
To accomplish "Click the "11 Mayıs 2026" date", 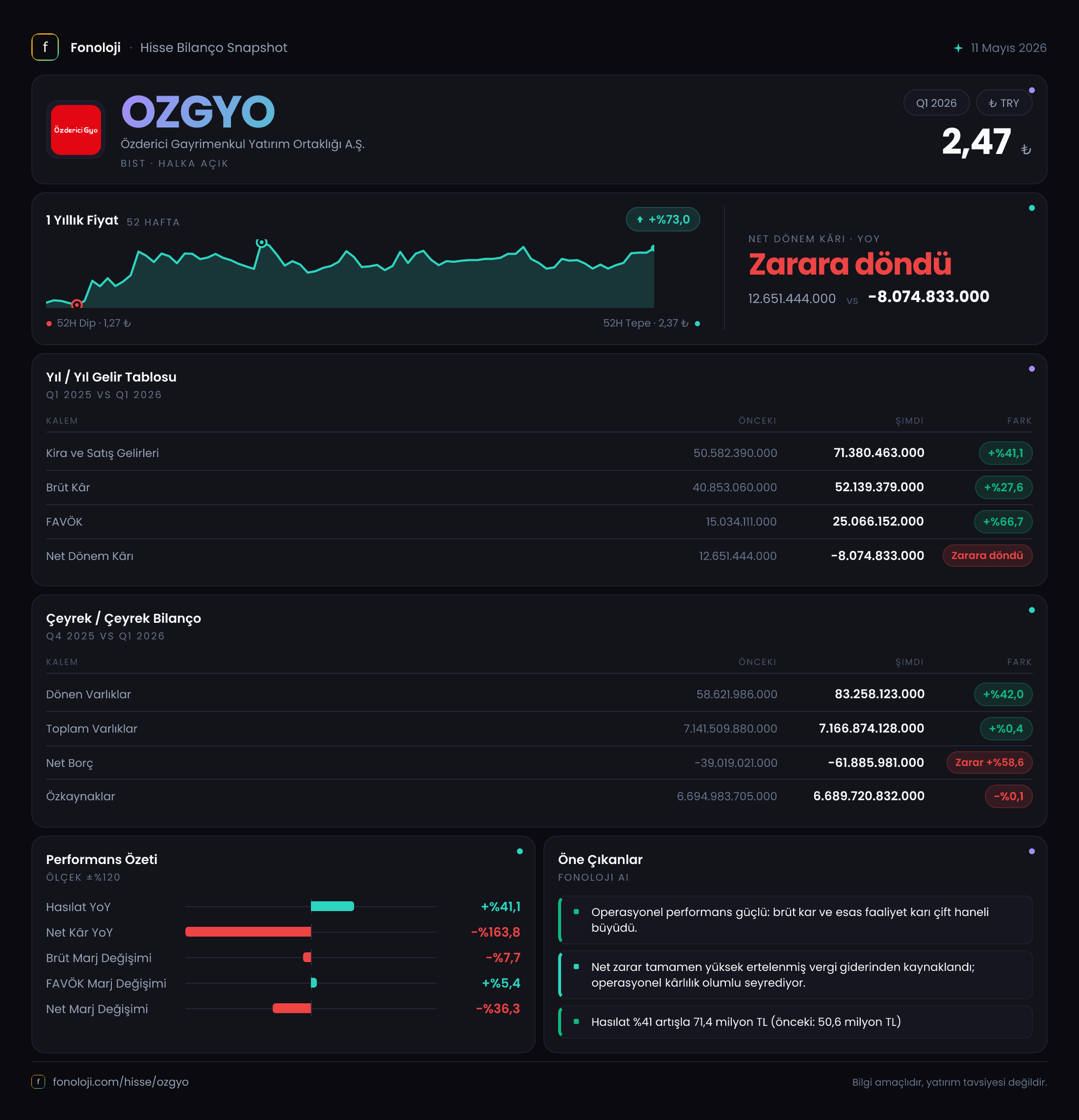I will pyautogui.click(x=1009, y=48).
